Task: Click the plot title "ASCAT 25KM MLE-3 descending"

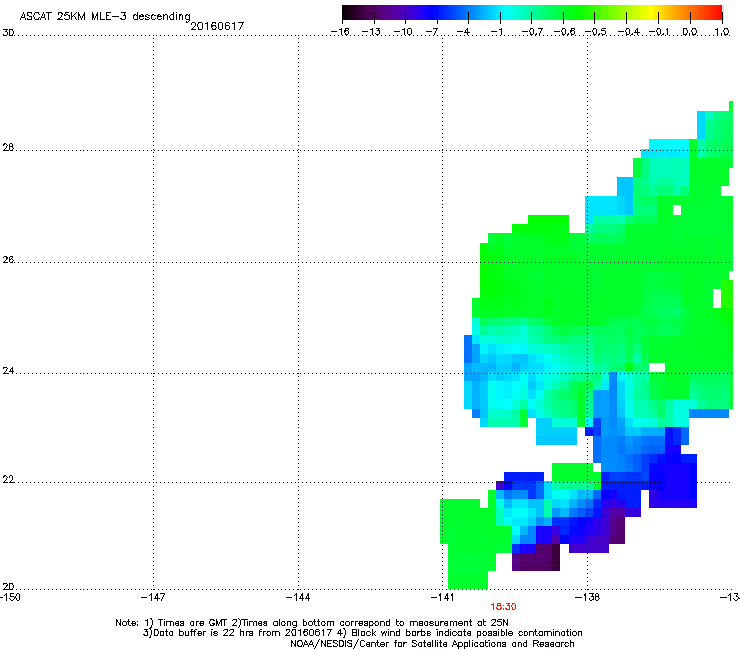Action: coord(105,17)
